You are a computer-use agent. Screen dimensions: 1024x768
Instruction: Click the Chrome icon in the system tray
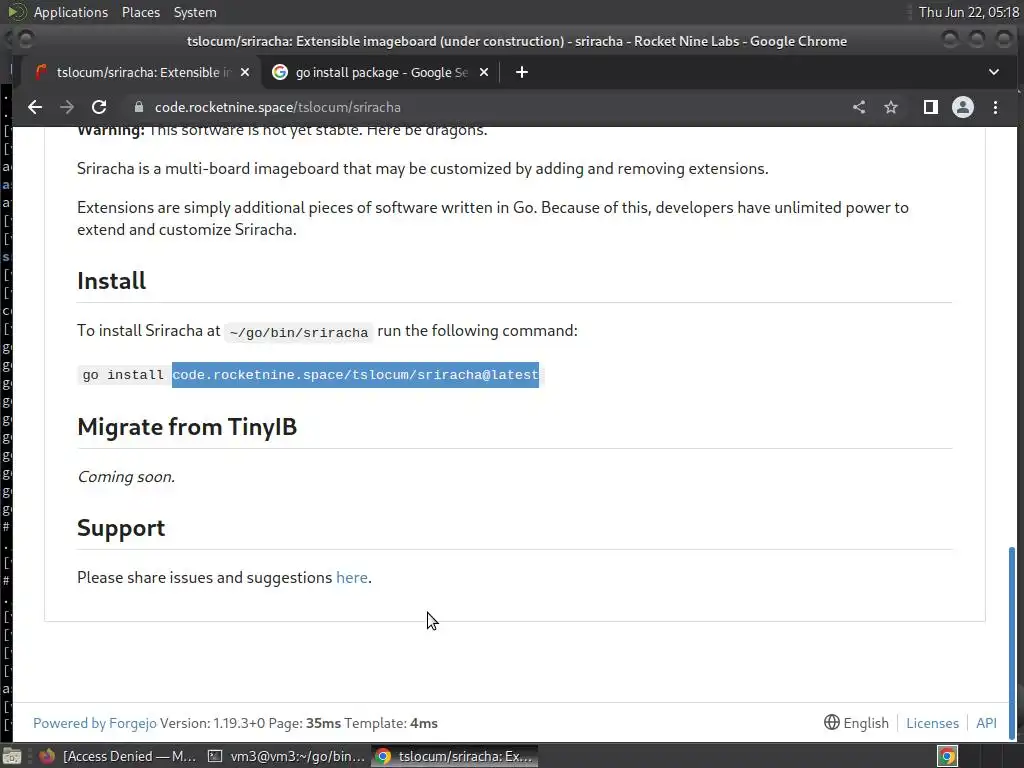tap(947, 756)
